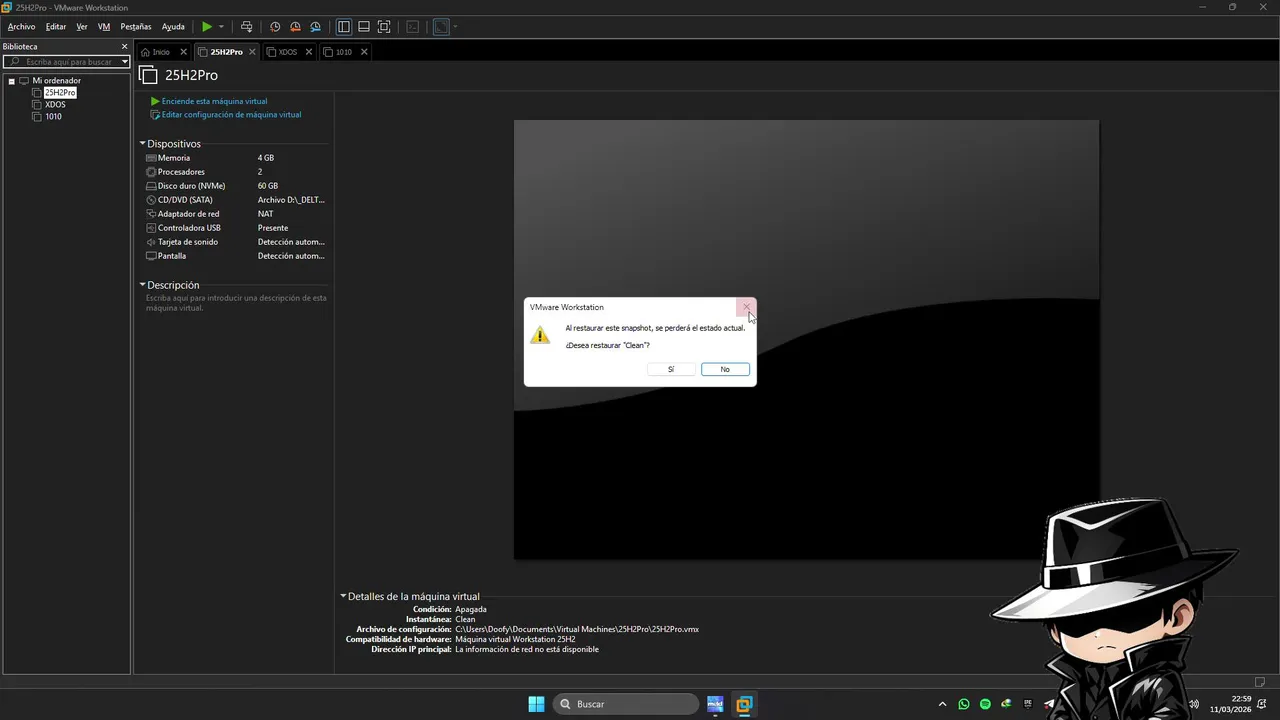
Task: Open the Editar menu
Action: pos(56,27)
